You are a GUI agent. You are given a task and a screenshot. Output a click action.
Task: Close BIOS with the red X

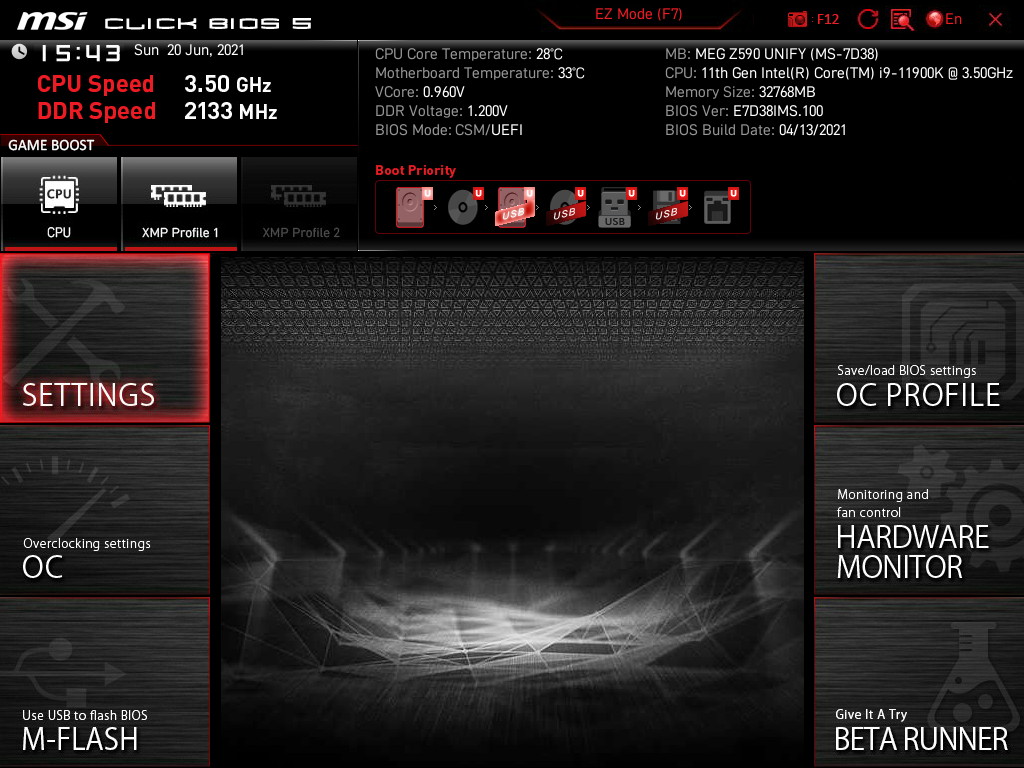pos(995,20)
